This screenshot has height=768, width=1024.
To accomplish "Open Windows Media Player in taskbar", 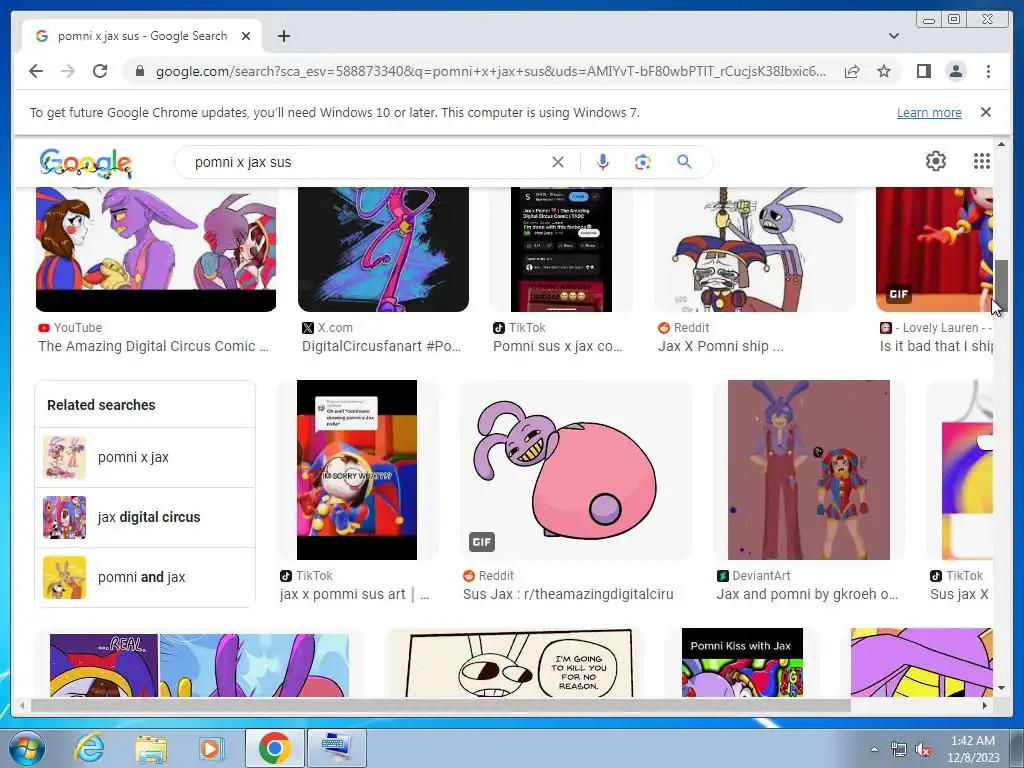I will [211, 748].
